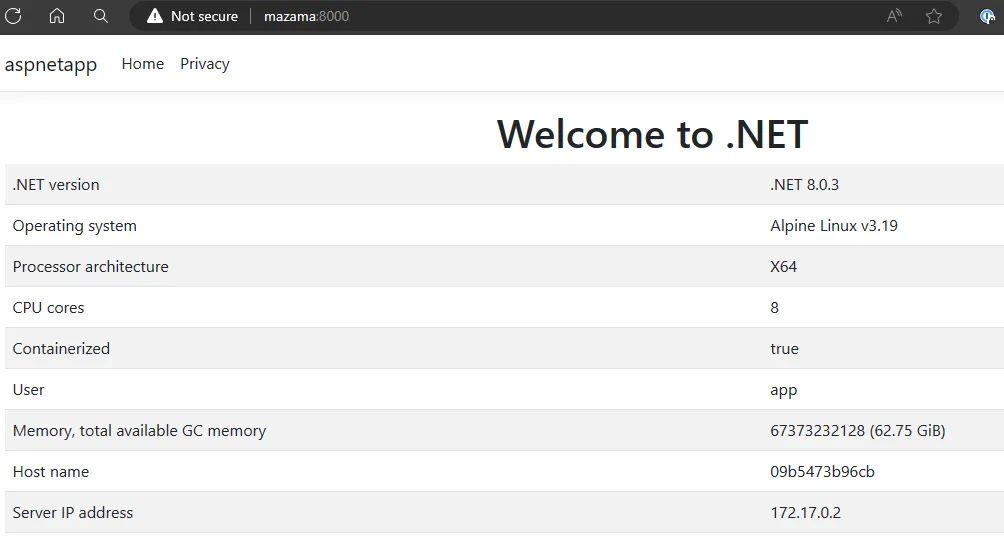Click the Welcome to .NET heading
The height and width of the screenshot is (542, 1004).
652,135
